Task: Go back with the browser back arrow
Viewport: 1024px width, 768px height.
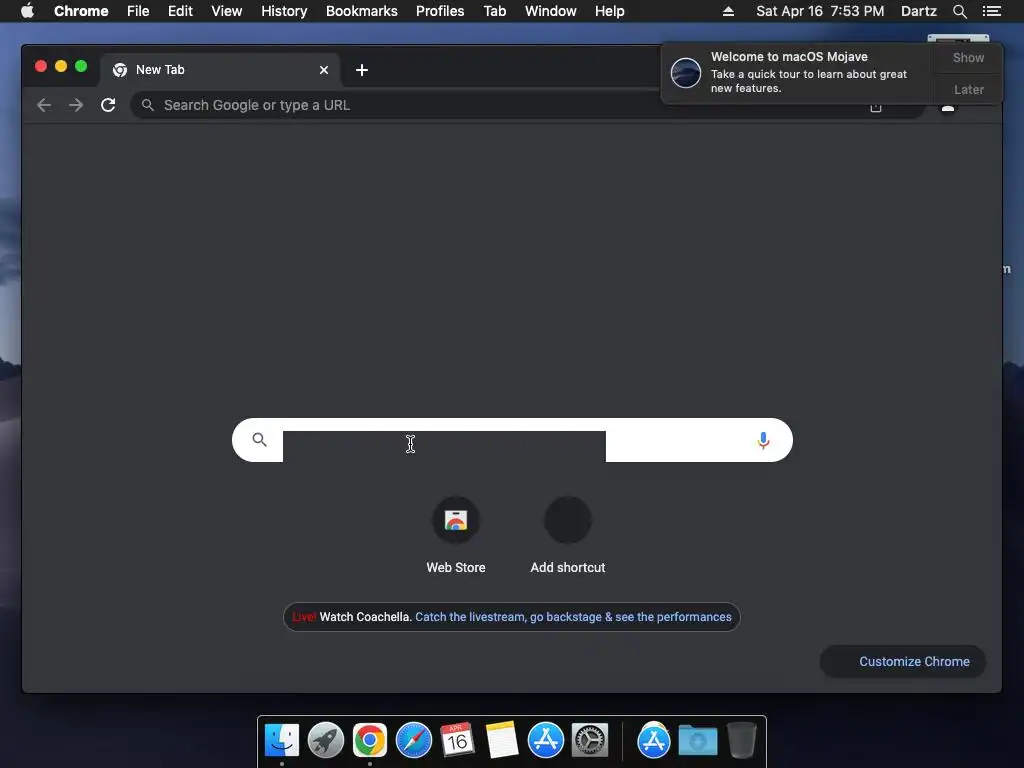Action: click(x=44, y=105)
